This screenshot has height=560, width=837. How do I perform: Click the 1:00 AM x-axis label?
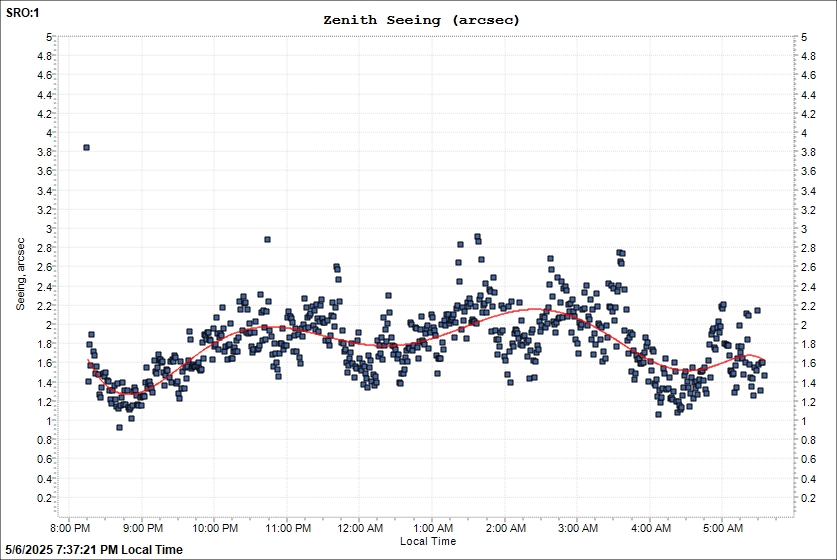pos(432,528)
